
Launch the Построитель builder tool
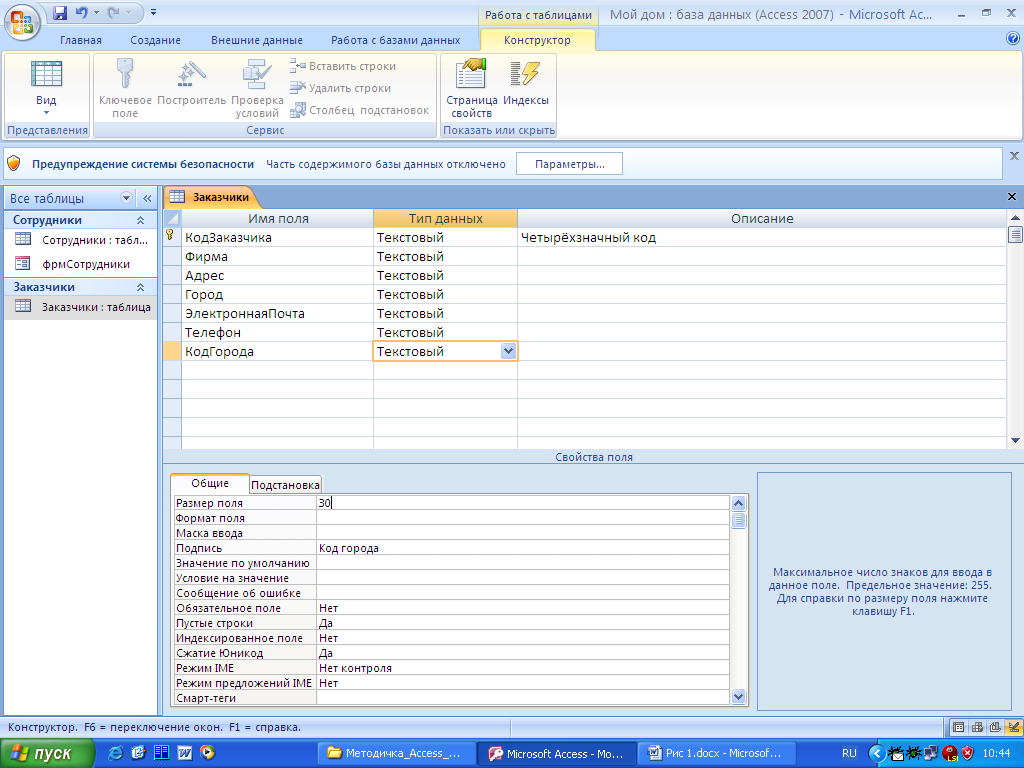tap(191, 82)
